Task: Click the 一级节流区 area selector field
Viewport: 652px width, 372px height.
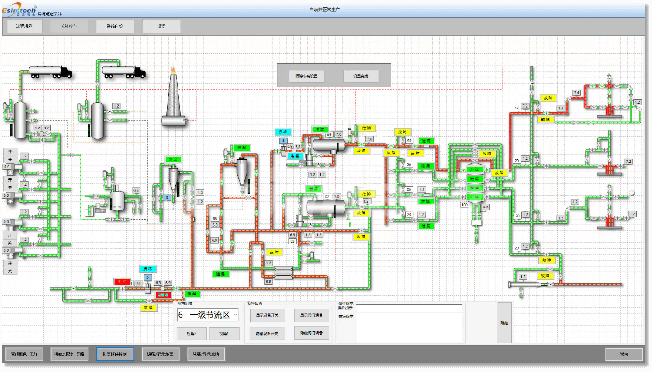Action: pos(207,315)
